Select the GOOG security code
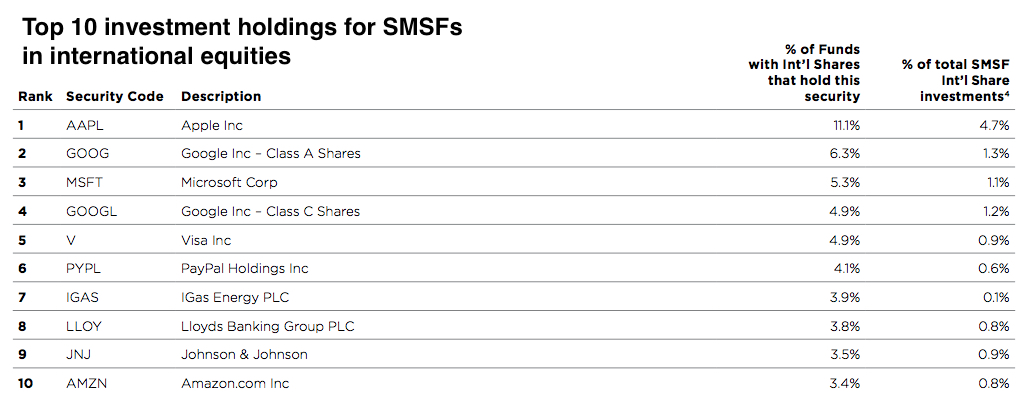The image size is (1022, 396). (87, 154)
